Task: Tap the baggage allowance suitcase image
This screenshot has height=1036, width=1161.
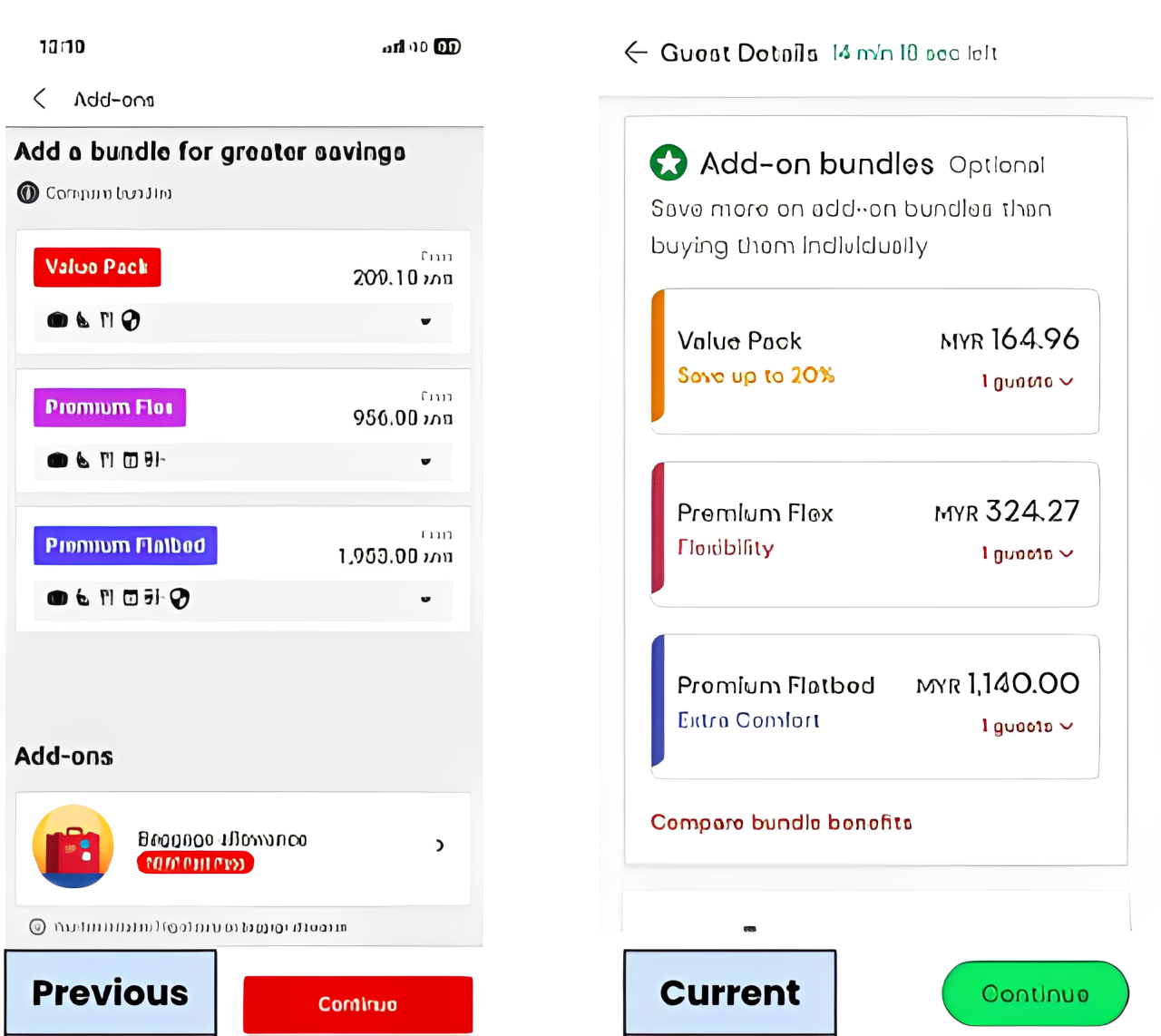Action: coord(73,845)
